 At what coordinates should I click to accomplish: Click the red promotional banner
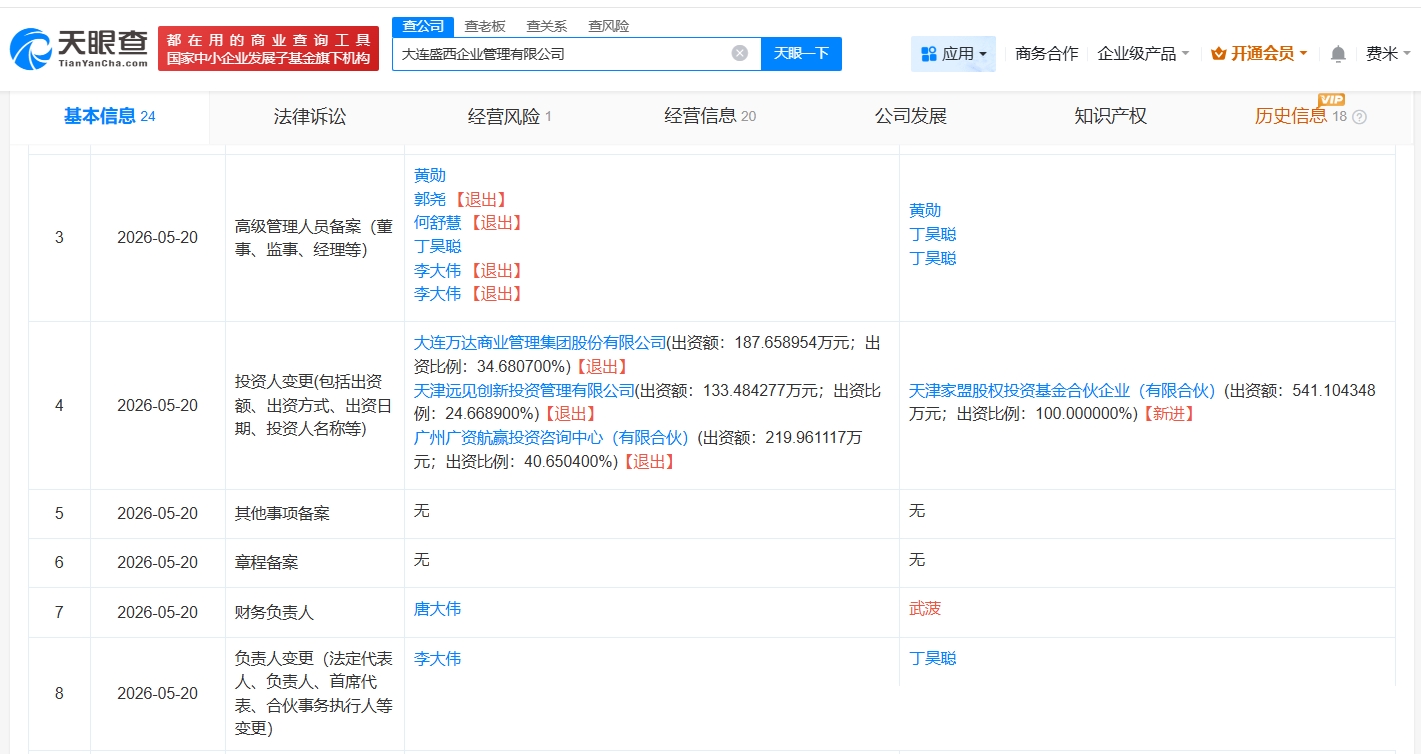(x=268, y=49)
